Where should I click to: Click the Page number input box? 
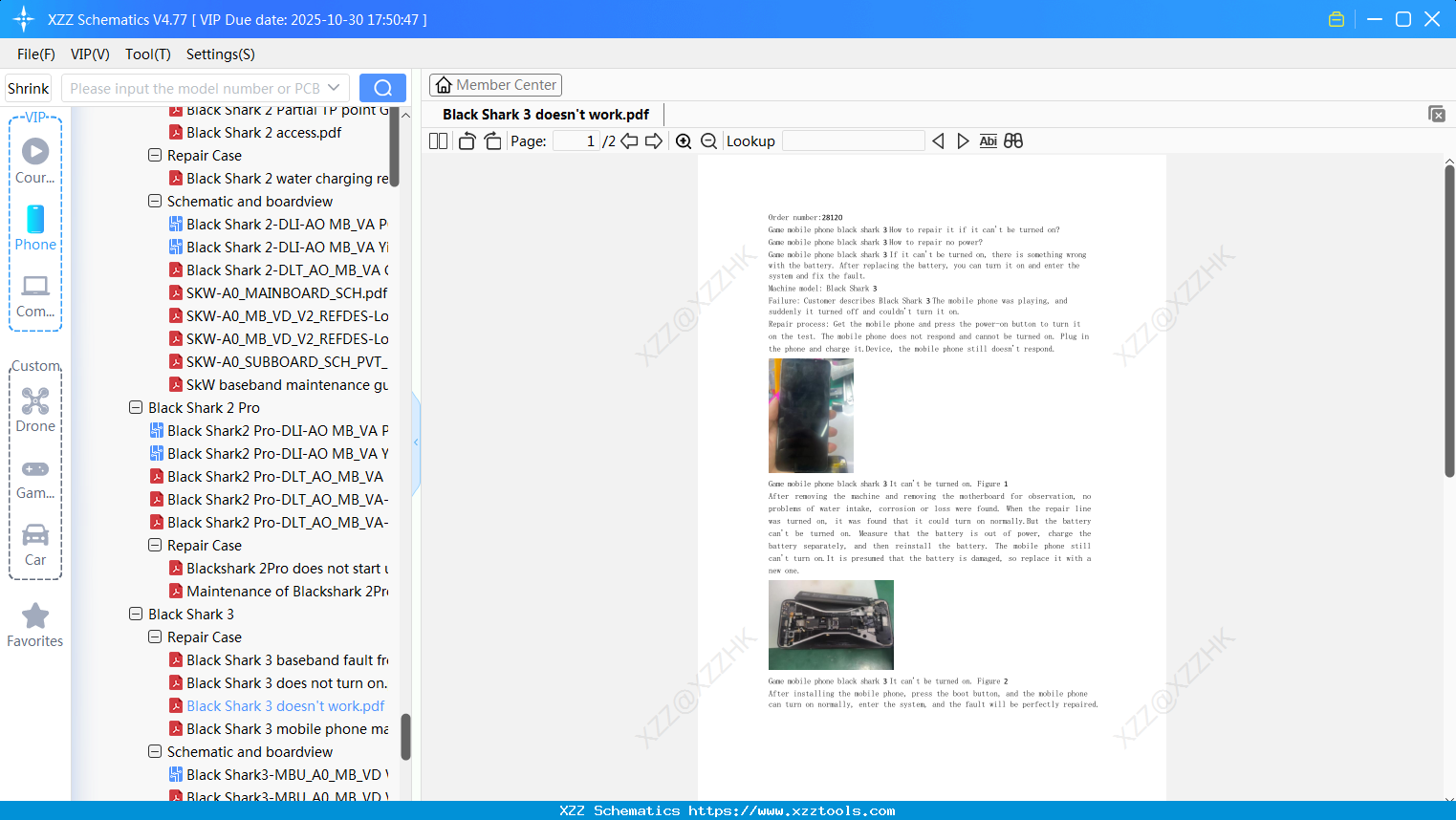tap(576, 141)
